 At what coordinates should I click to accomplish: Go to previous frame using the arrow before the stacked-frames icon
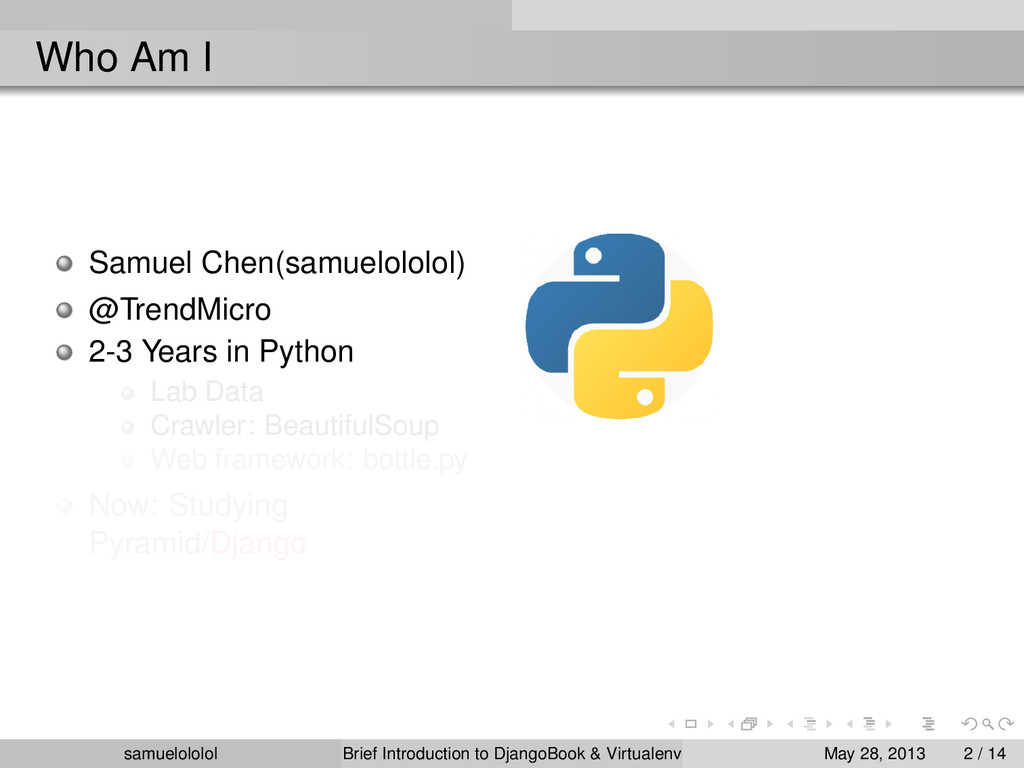click(x=731, y=724)
